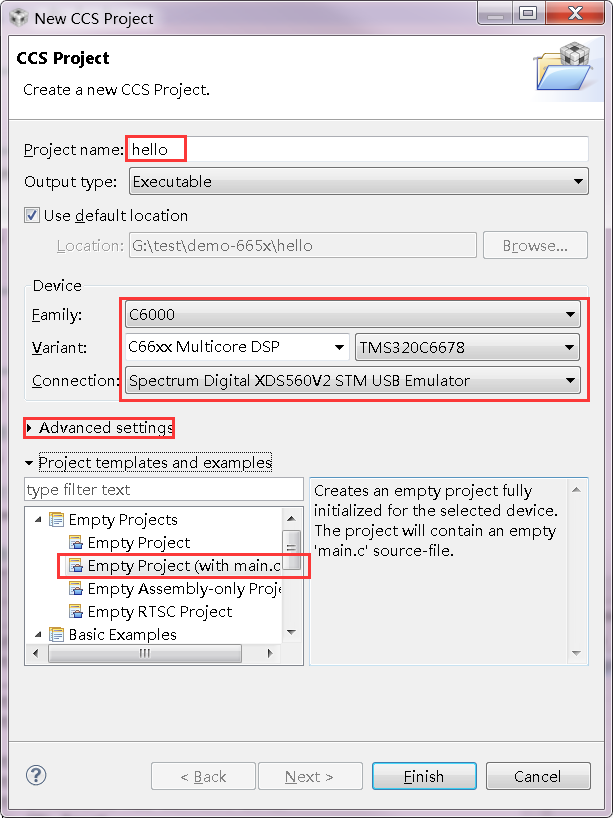Open the Family C6000 dropdown
Viewport: 613px width, 818px height.
(352, 315)
